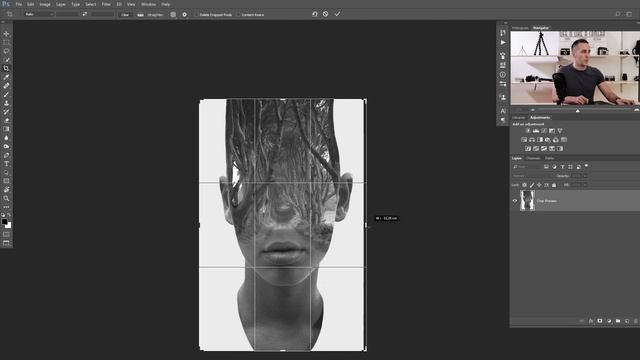Toggle layer filtering switch

pyautogui.click(x=587, y=166)
